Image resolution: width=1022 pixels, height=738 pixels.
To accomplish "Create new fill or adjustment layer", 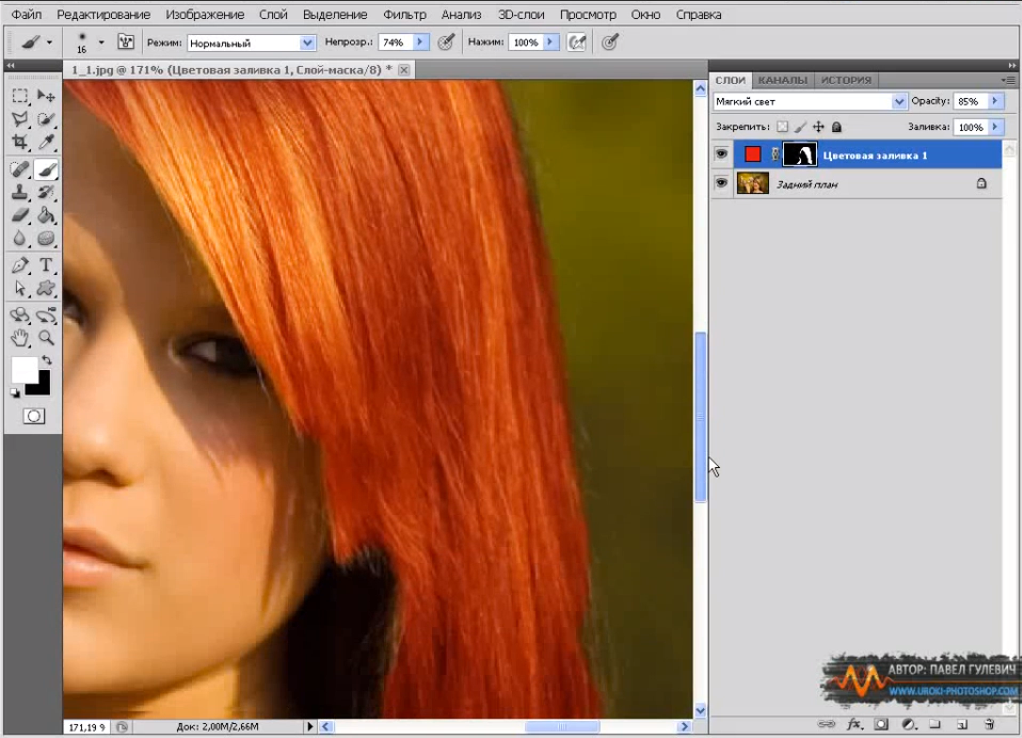I will [x=908, y=724].
